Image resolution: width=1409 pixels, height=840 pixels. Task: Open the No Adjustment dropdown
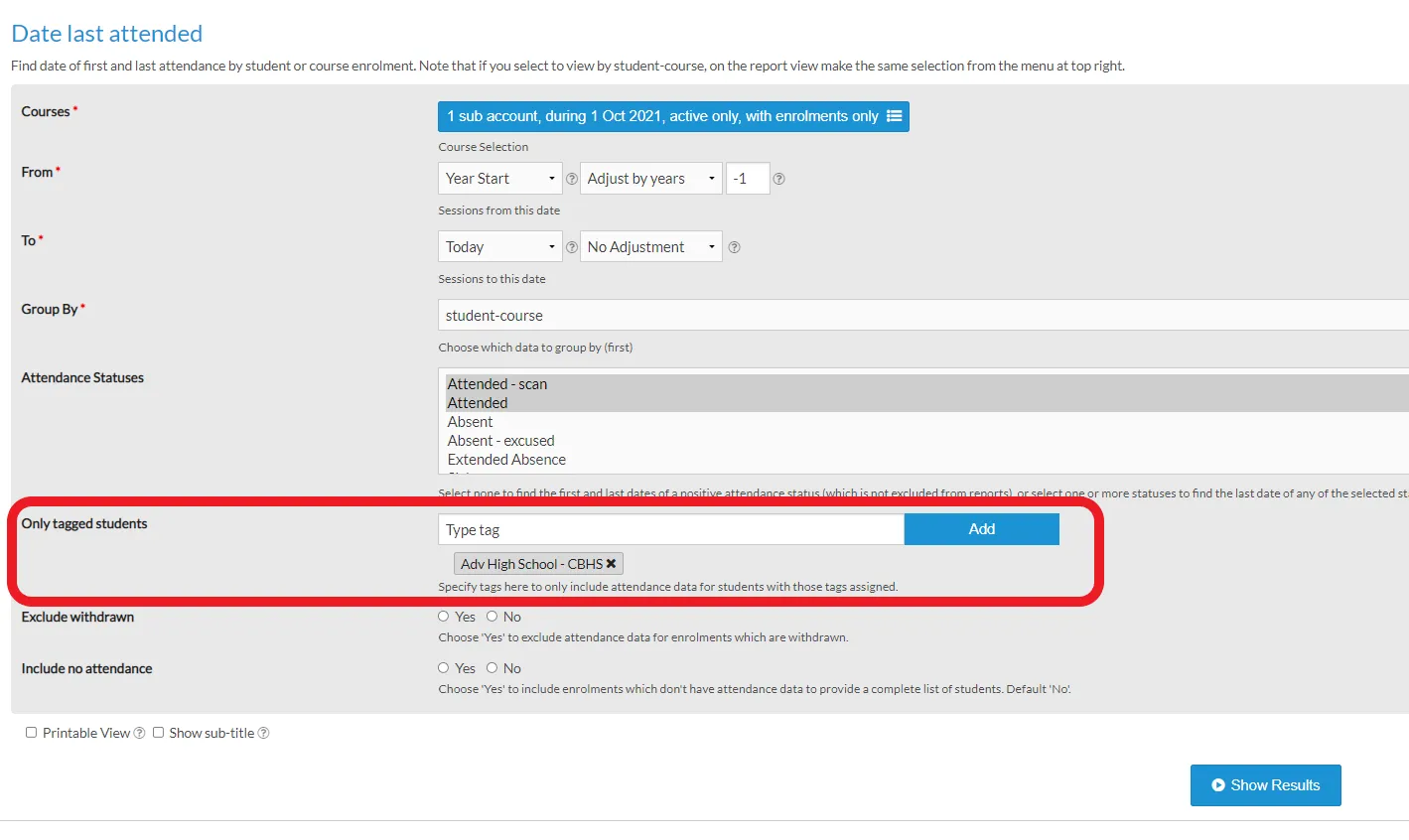point(651,246)
